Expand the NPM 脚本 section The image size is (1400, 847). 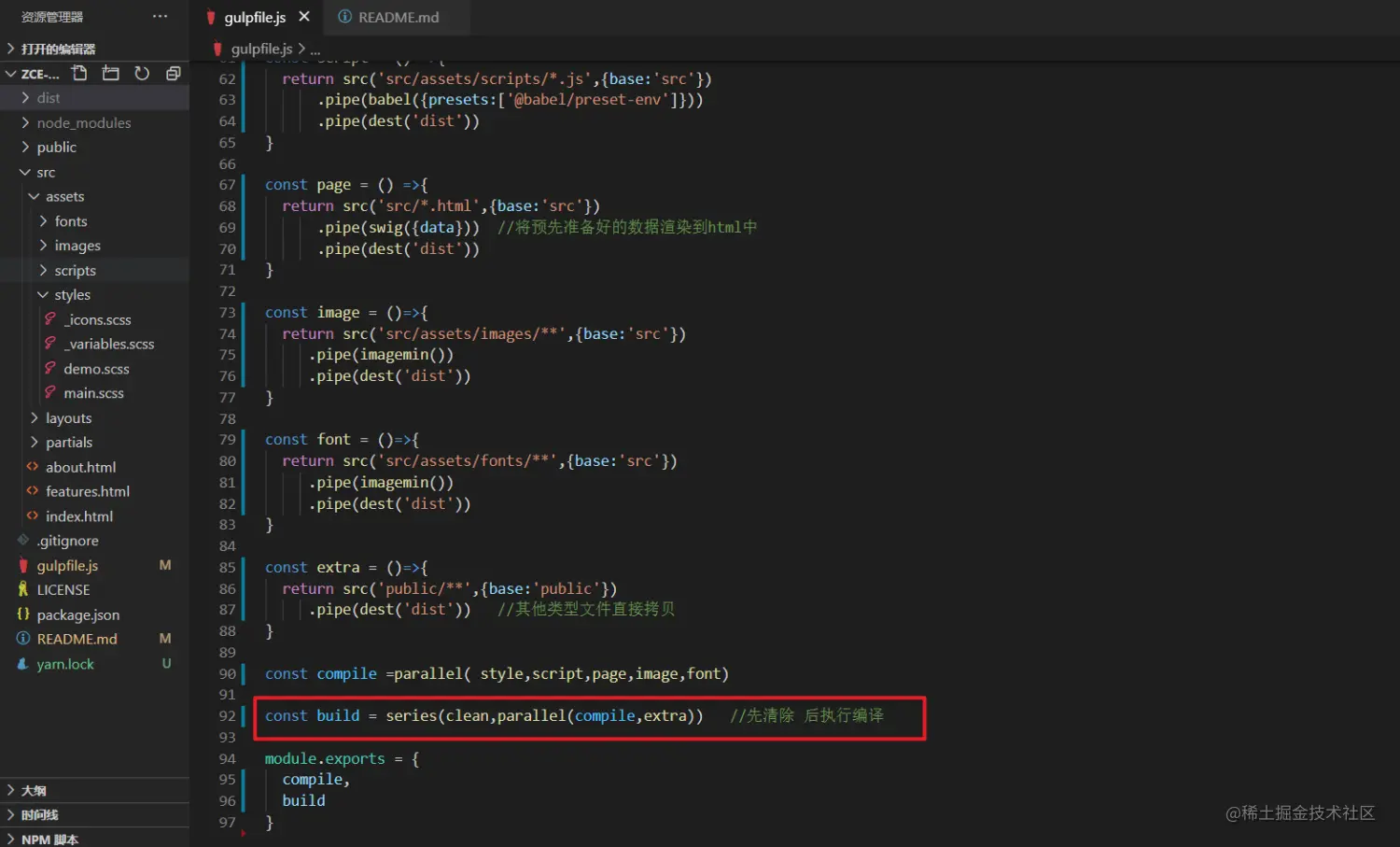pyautogui.click(x=94, y=839)
